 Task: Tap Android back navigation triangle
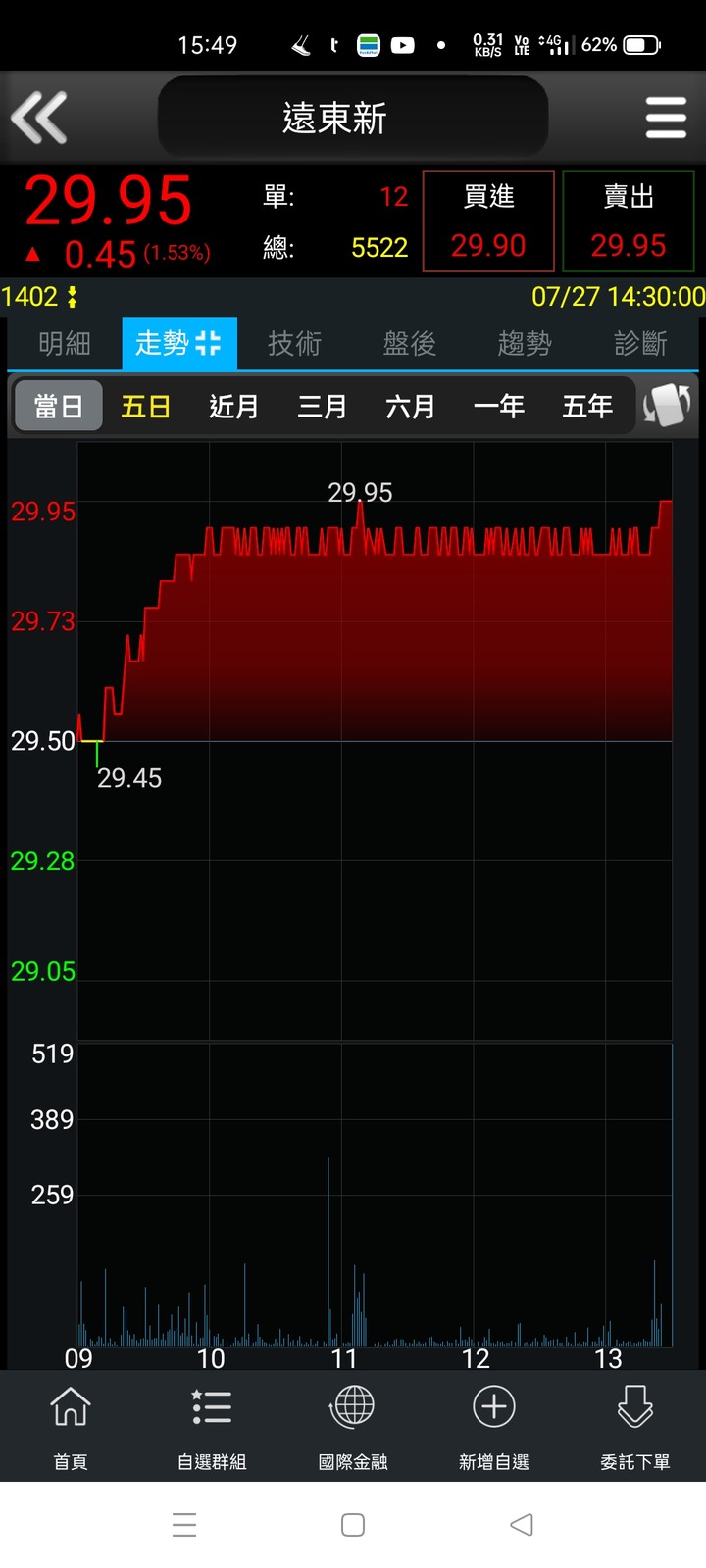tap(522, 1524)
